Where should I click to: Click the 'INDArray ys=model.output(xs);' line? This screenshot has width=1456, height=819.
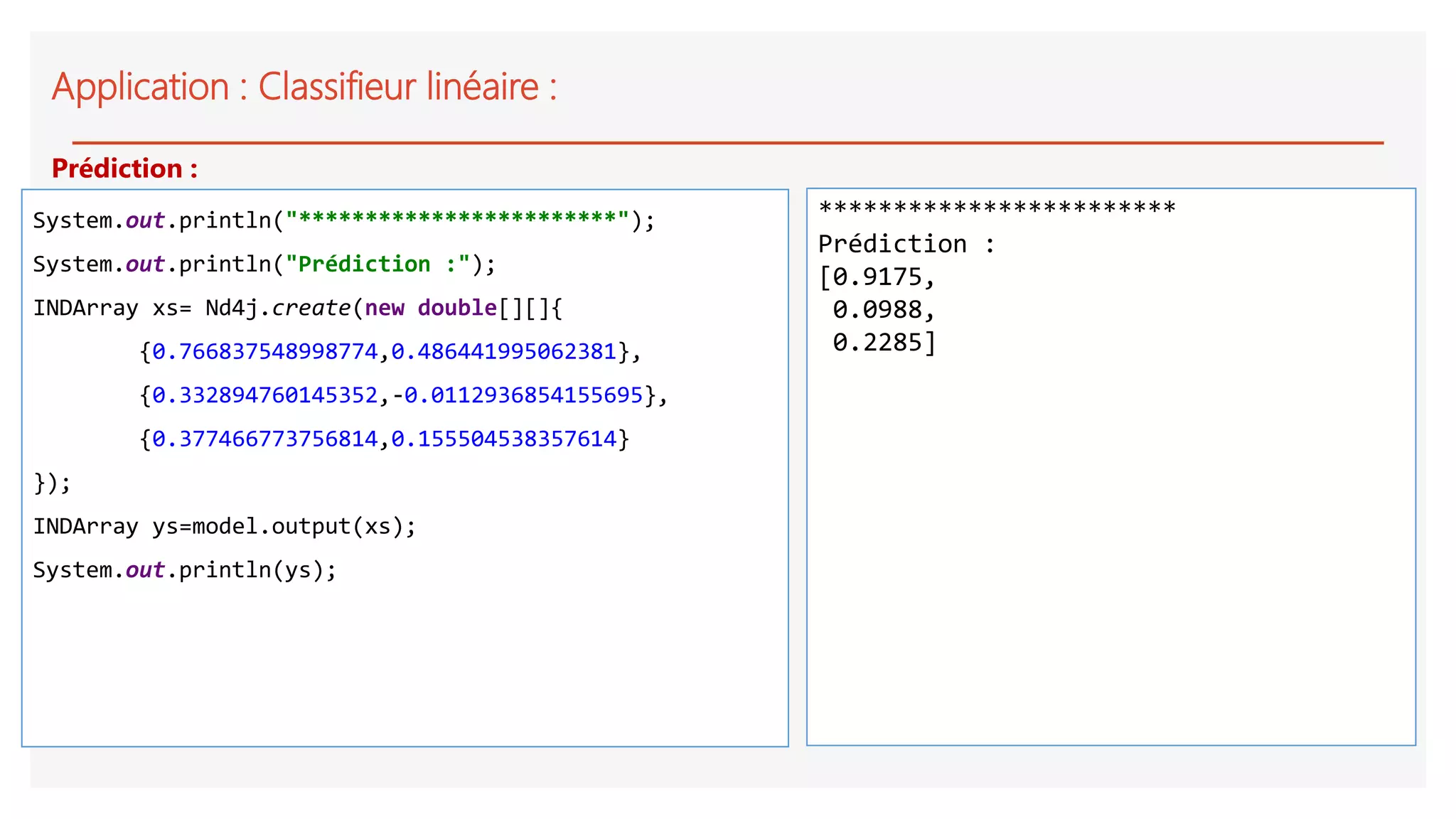click(224, 527)
